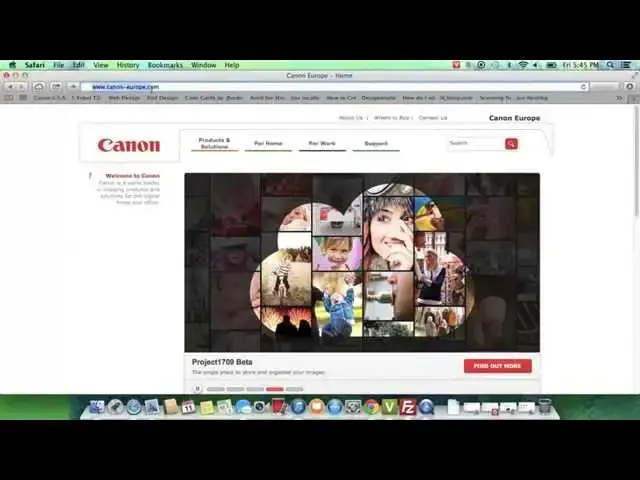Open the Help menu
The image size is (640, 480).
coord(232,65)
